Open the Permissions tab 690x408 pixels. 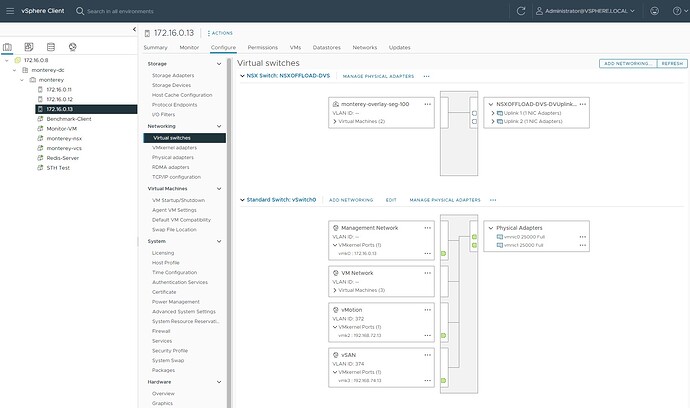tap(262, 47)
